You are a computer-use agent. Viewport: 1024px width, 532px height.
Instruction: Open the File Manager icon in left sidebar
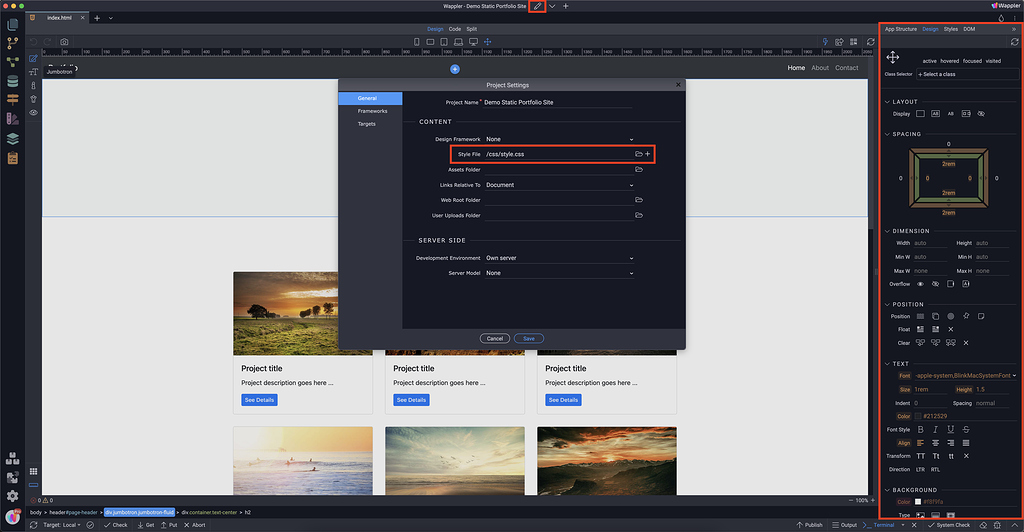12,25
